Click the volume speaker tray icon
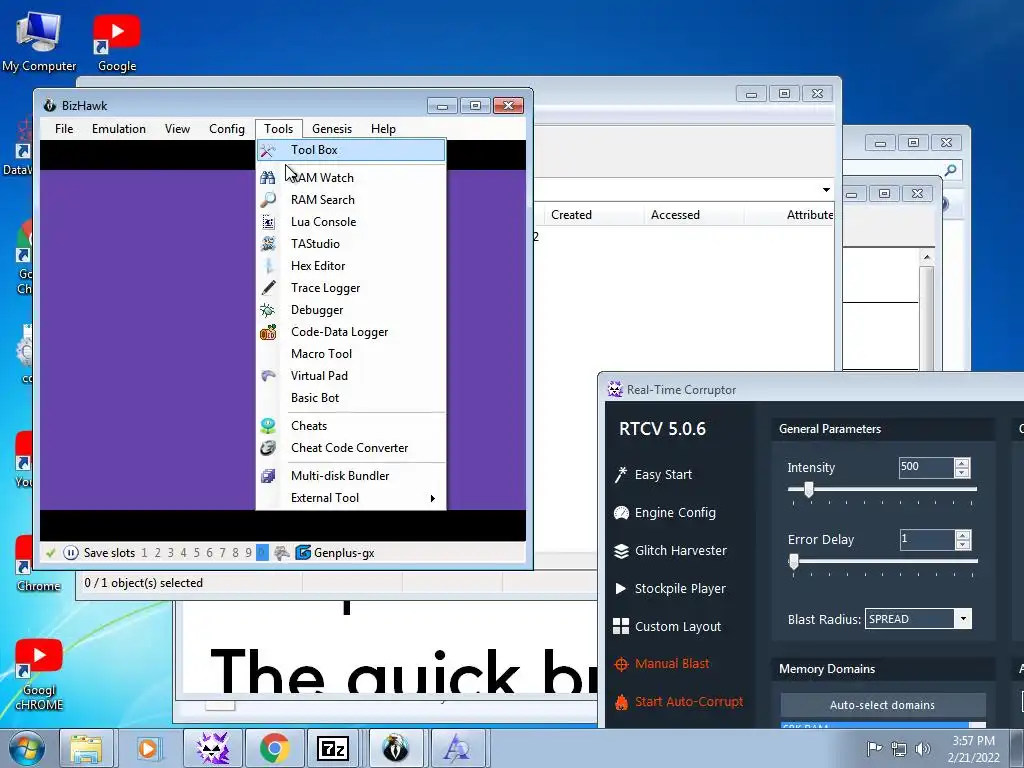1024x768 pixels. (x=922, y=748)
